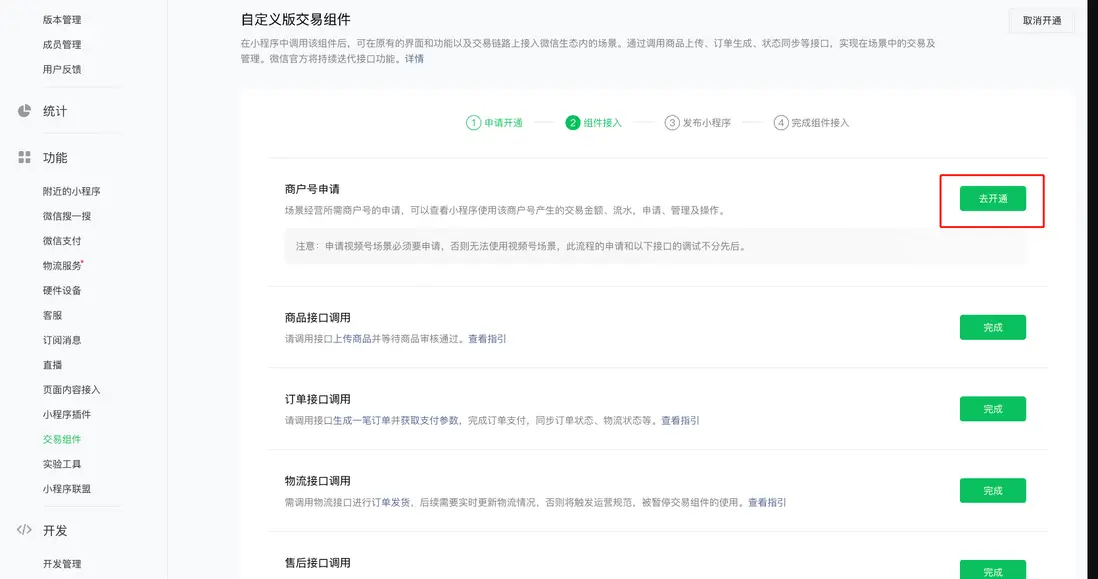Click 完成 button for 商品接口调用
Viewport: 1098px width, 579px height.
992,327
